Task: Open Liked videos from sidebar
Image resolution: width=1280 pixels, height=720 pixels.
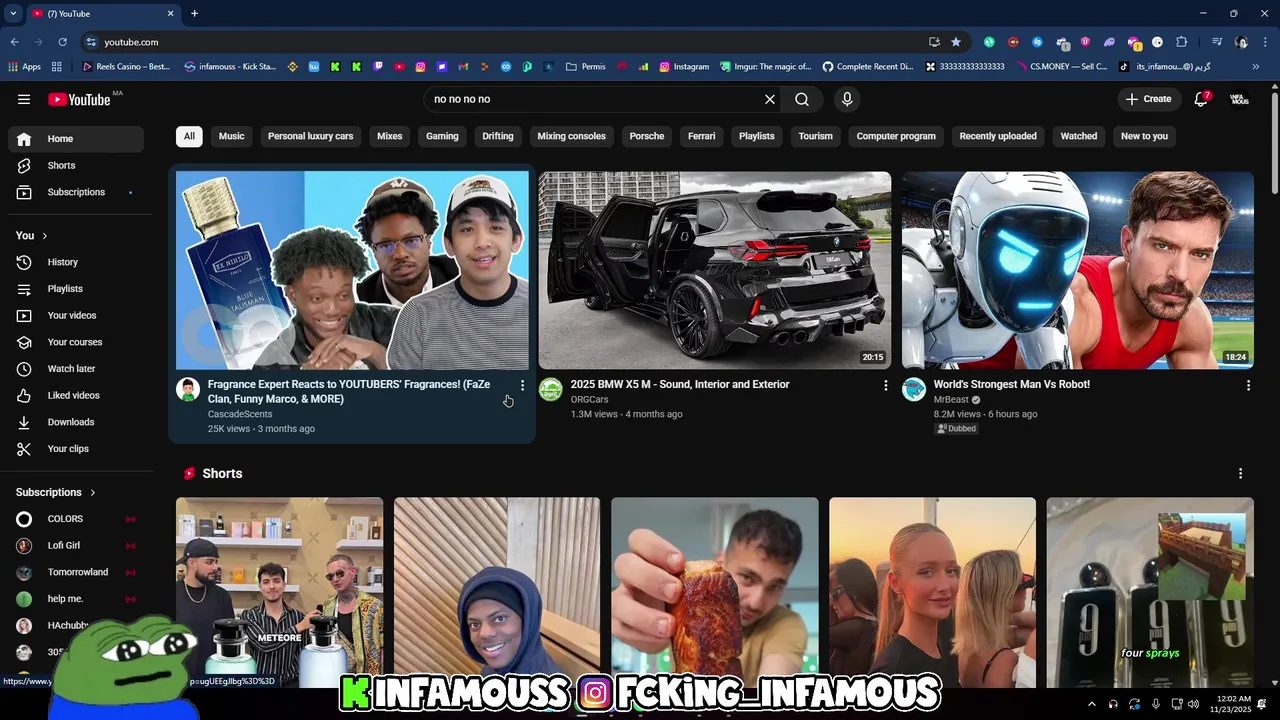Action: (x=75, y=395)
